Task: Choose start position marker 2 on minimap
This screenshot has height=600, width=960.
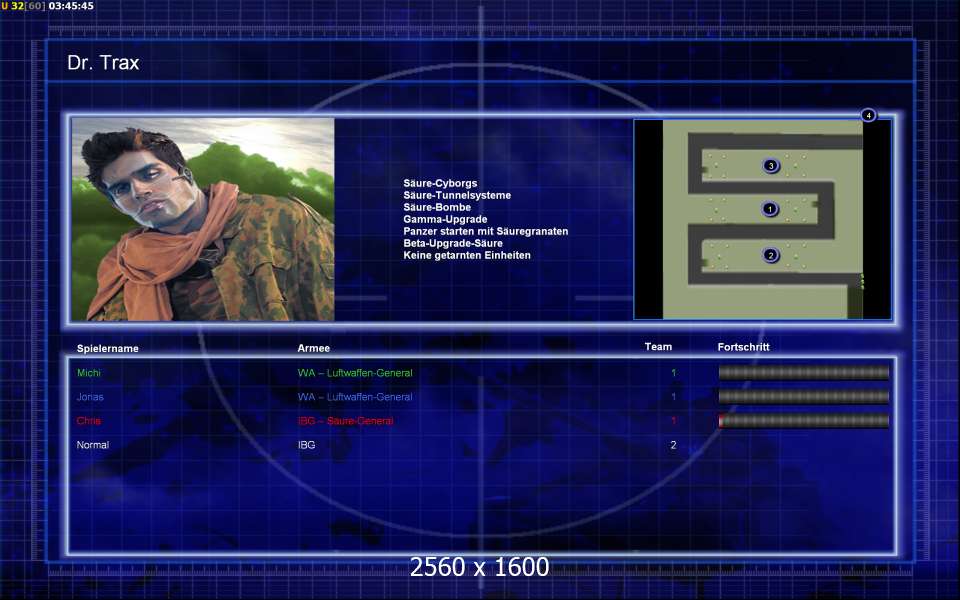Action: 771,255
